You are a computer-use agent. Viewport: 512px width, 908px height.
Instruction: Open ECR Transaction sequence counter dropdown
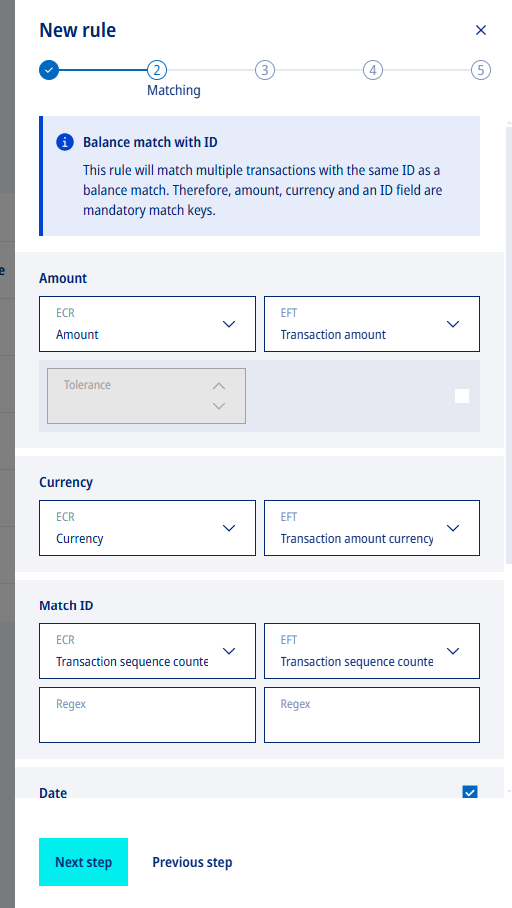click(x=147, y=651)
